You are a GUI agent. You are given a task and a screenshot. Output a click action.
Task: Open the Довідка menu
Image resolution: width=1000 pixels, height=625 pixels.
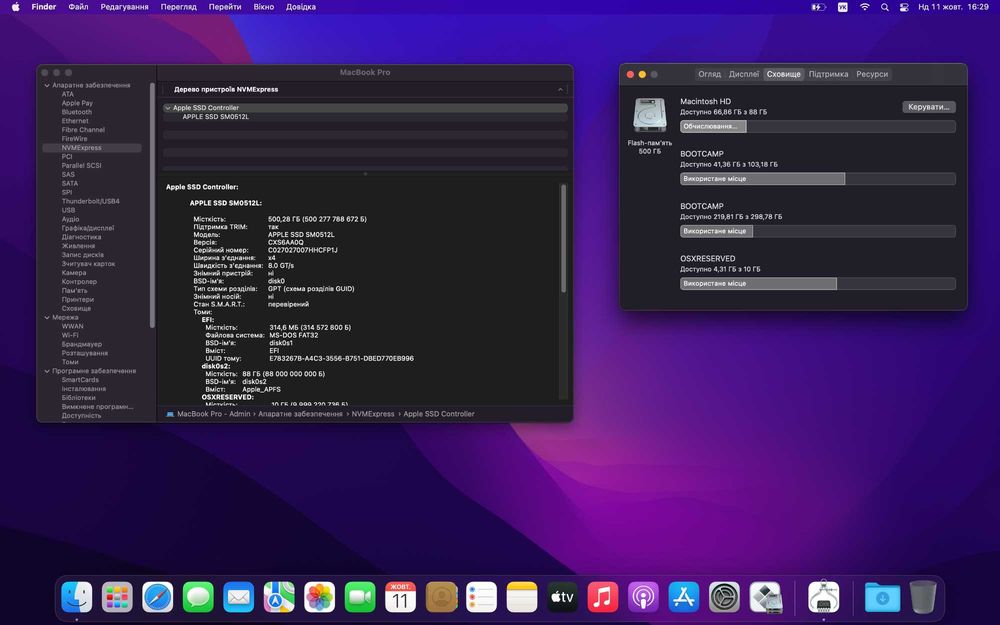coord(301,7)
